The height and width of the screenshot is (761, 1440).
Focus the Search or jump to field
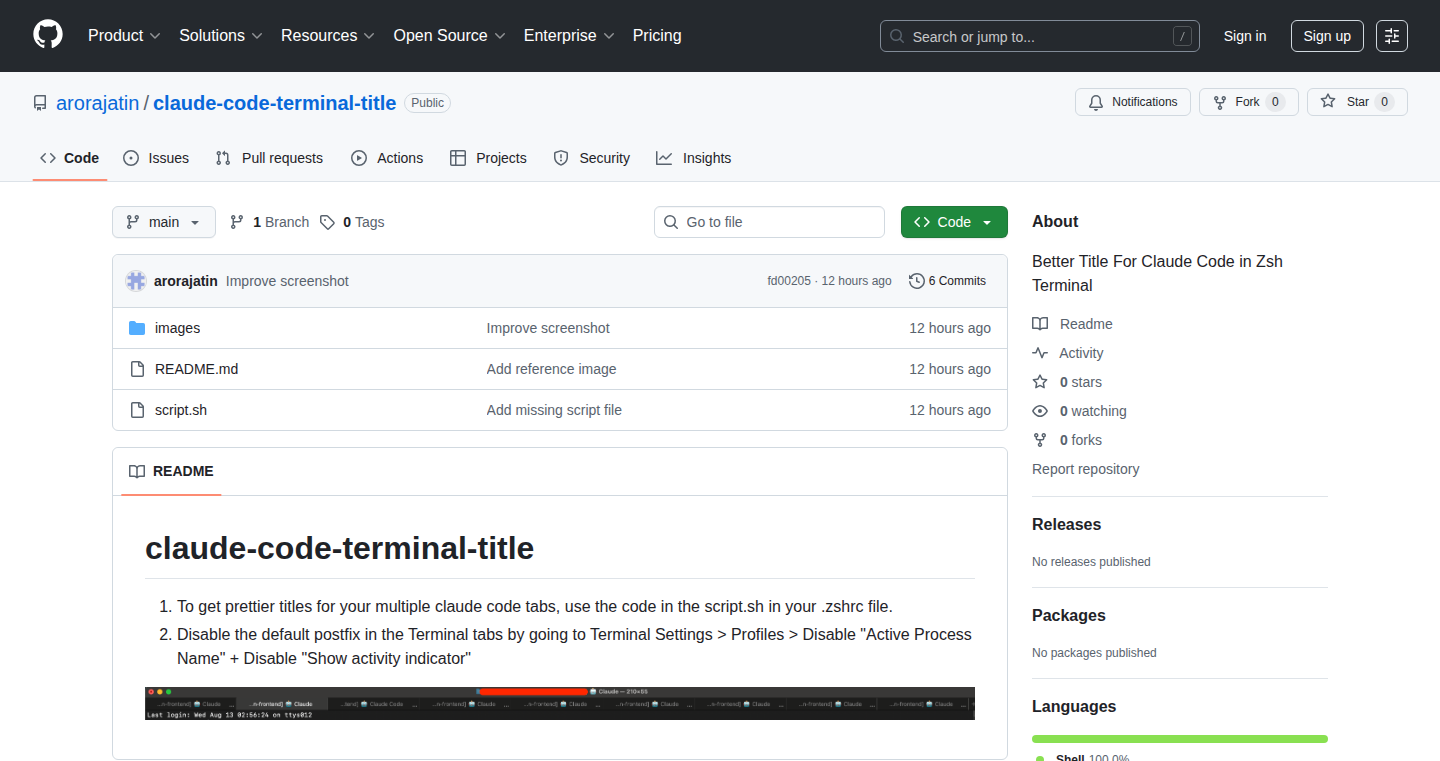tap(1040, 37)
